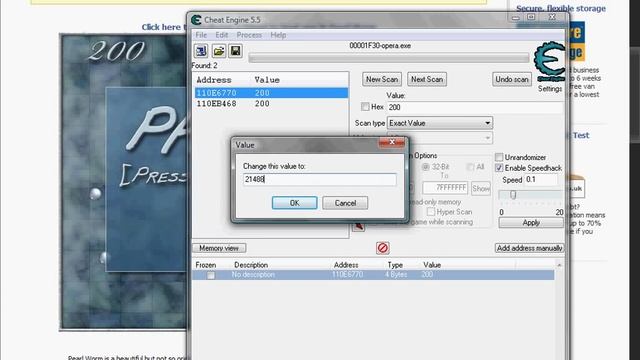
Task: Open the Edit menu
Action: click(222, 35)
